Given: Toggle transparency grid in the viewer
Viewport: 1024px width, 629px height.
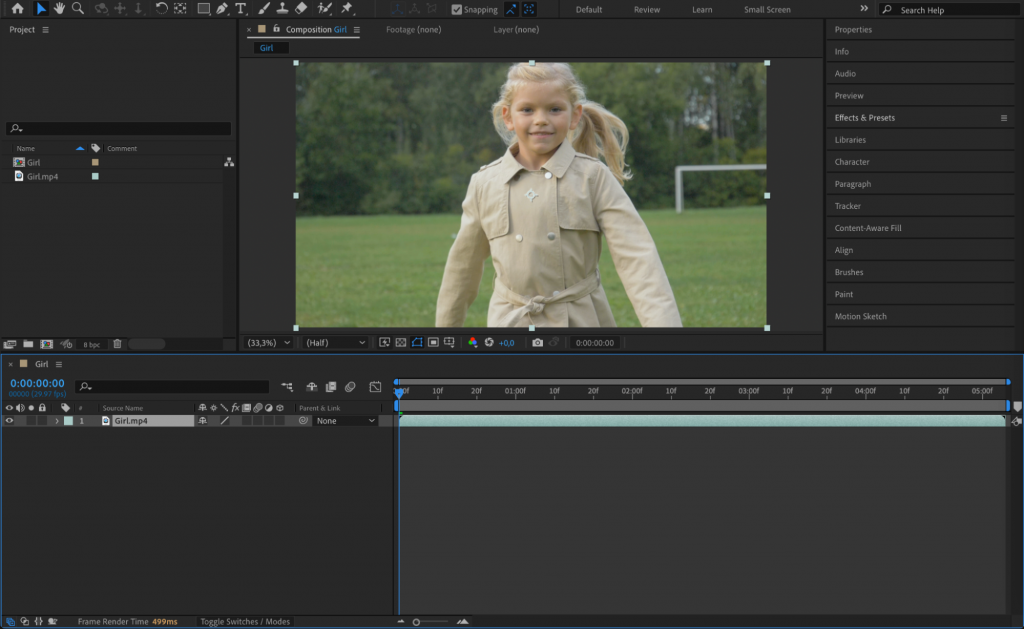Looking at the screenshot, I should [x=401, y=342].
